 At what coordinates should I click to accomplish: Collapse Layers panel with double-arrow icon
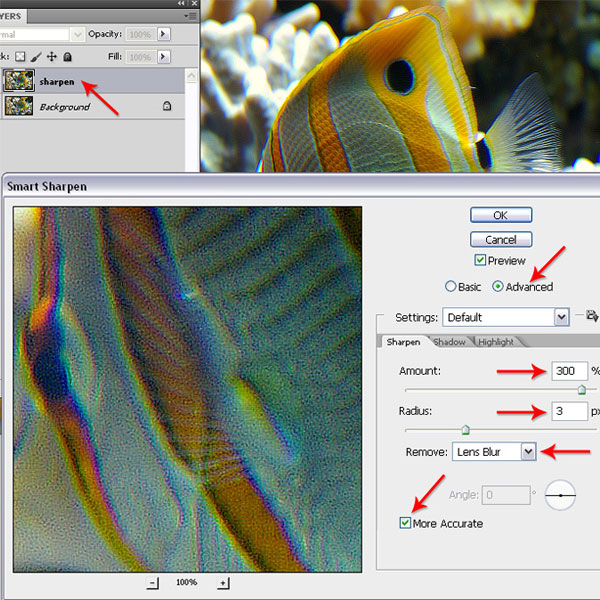tap(181, 3)
